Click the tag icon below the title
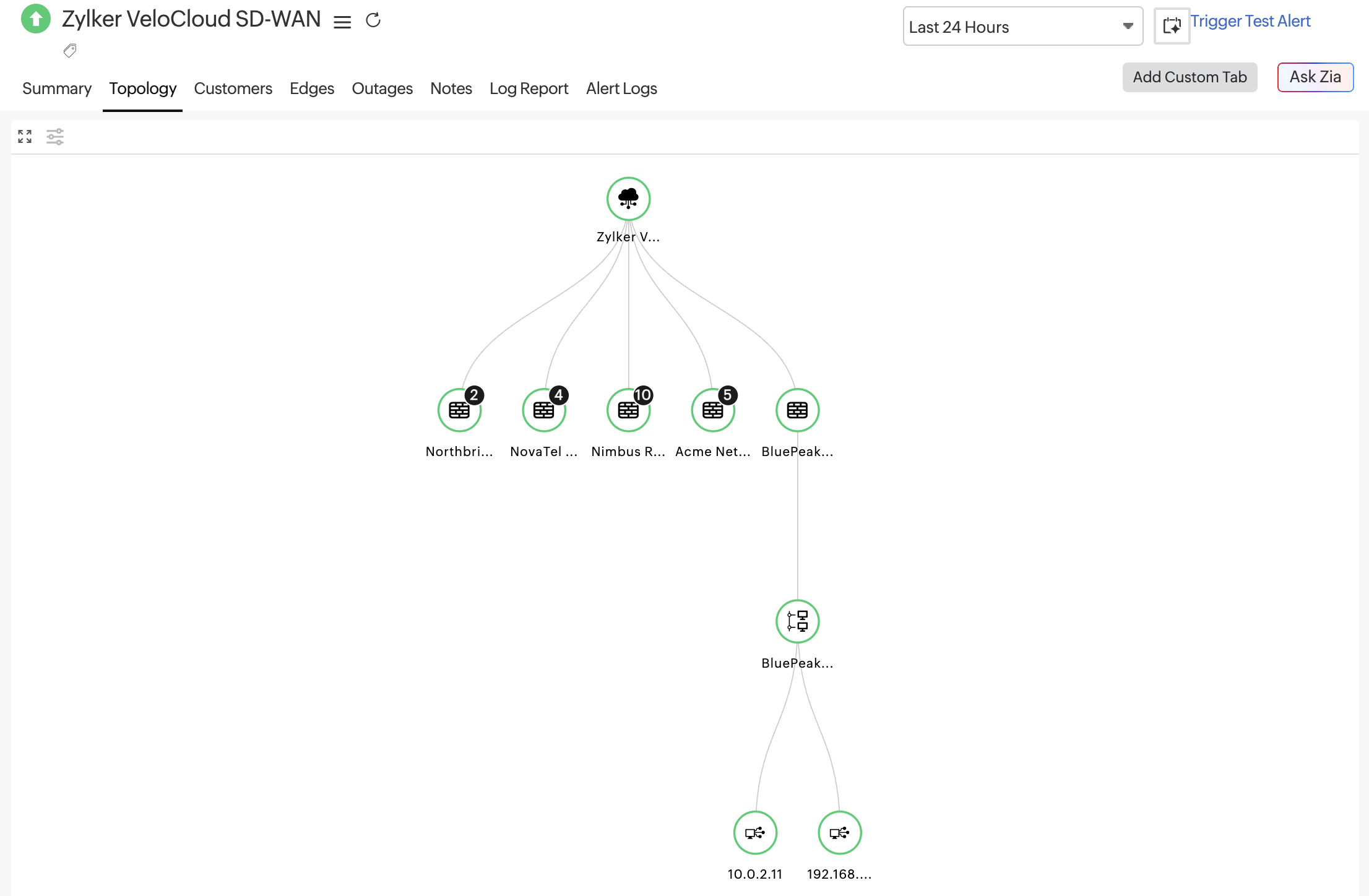The height and width of the screenshot is (896, 1369). coord(70,50)
